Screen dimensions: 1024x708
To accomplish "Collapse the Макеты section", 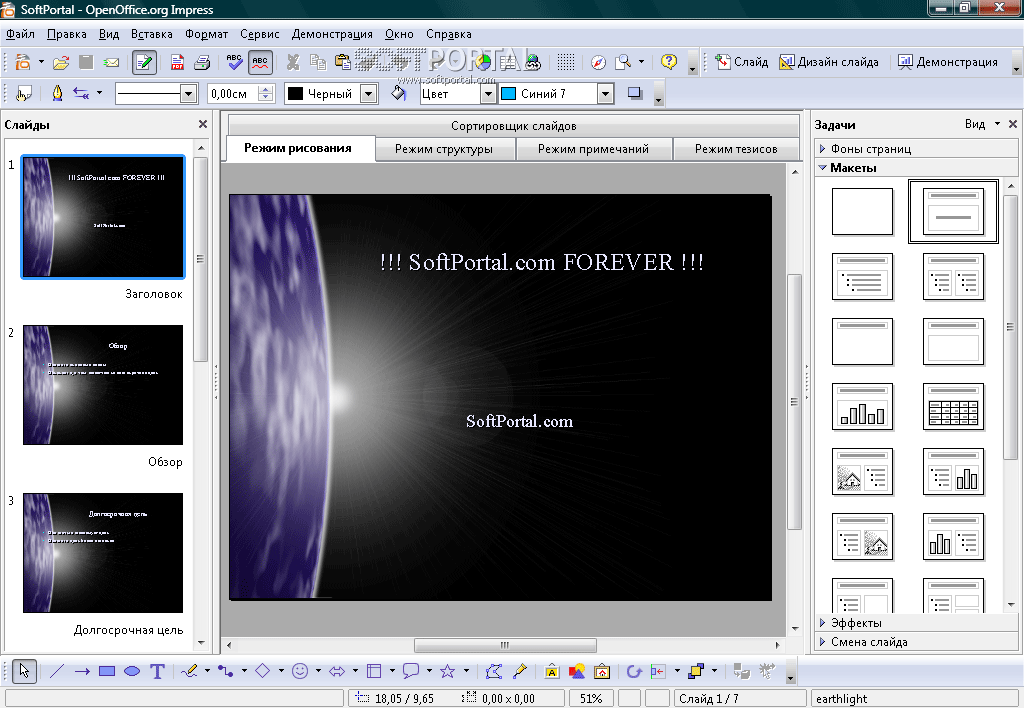I will tap(917, 168).
